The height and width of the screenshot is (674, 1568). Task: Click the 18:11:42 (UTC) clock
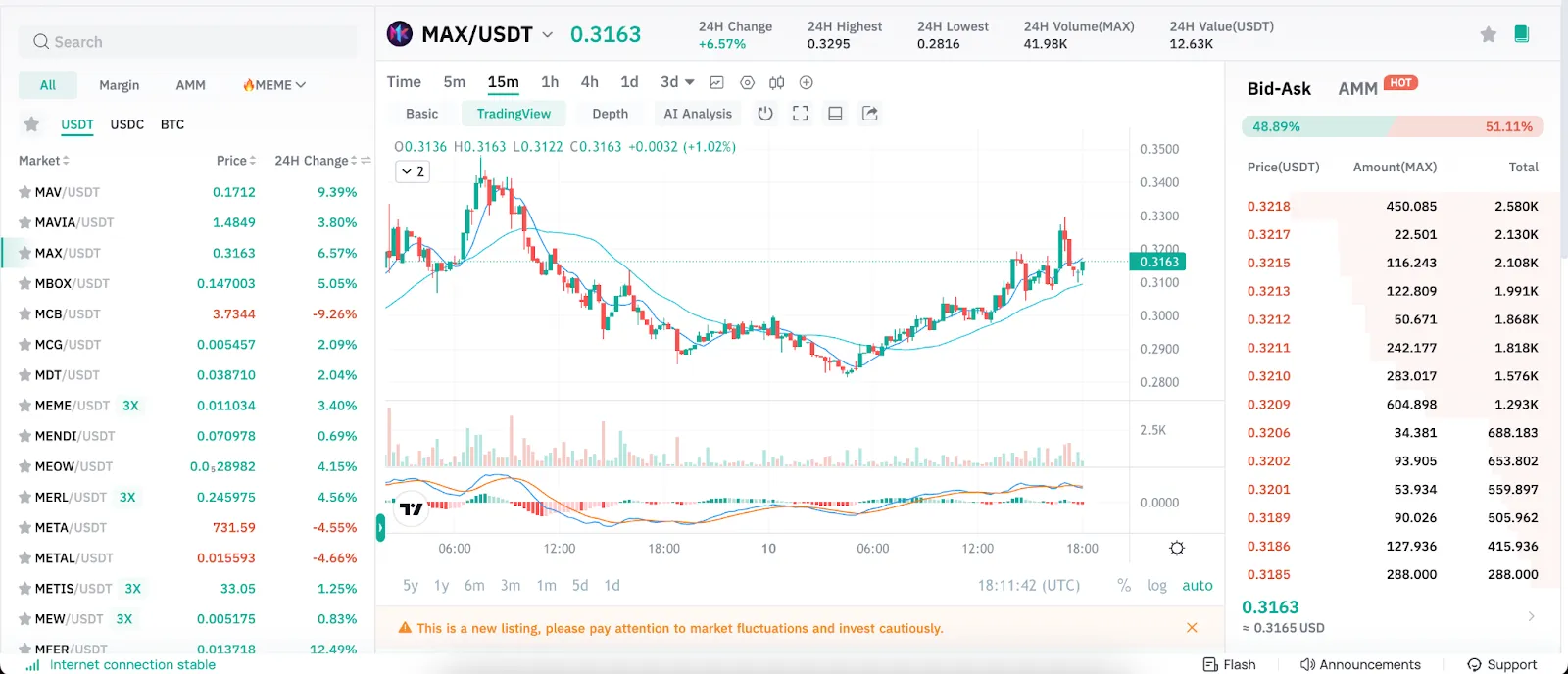click(1029, 586)
